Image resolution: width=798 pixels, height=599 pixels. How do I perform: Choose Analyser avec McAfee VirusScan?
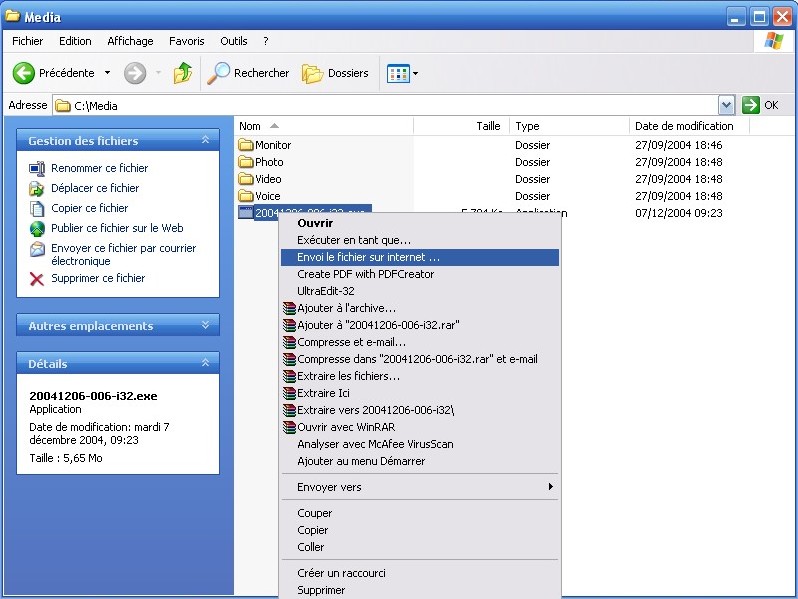(375, 444)
